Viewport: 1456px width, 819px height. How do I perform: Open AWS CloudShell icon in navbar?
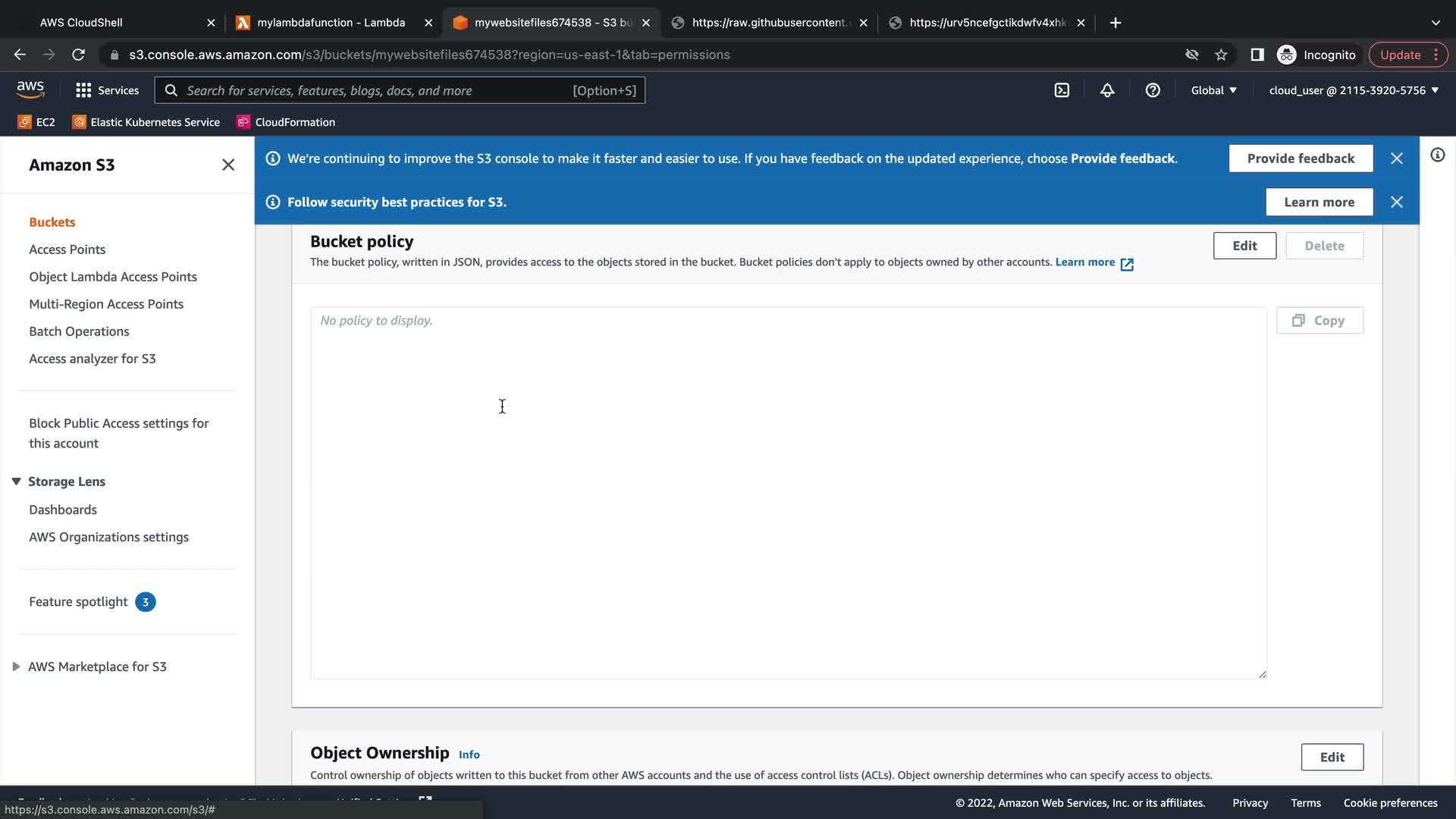point(1062,90)
